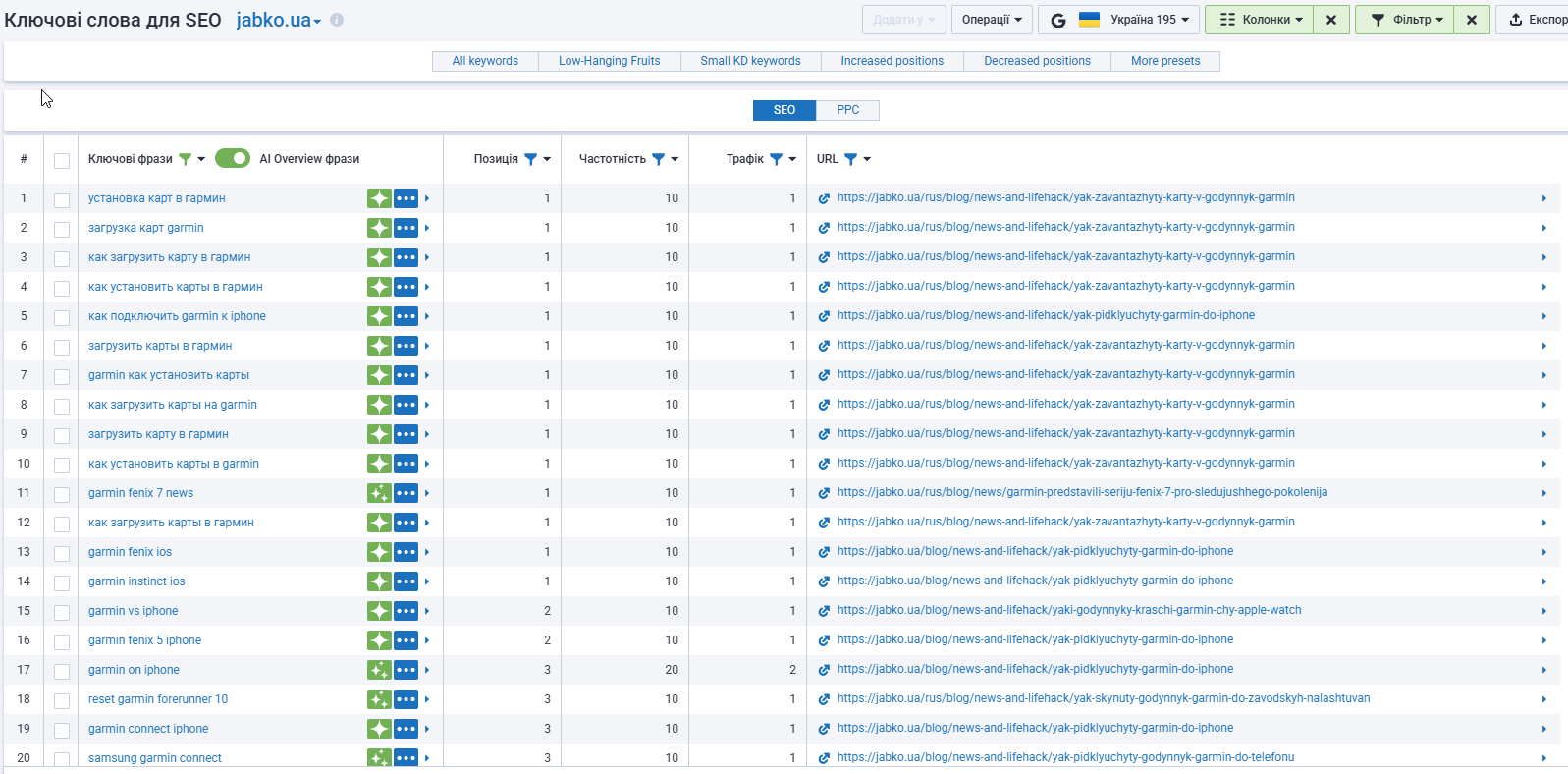Expand keyword arrow for 'загрузить карты в гармин'
The image size is (1568, 774).
tap(427, 346)
